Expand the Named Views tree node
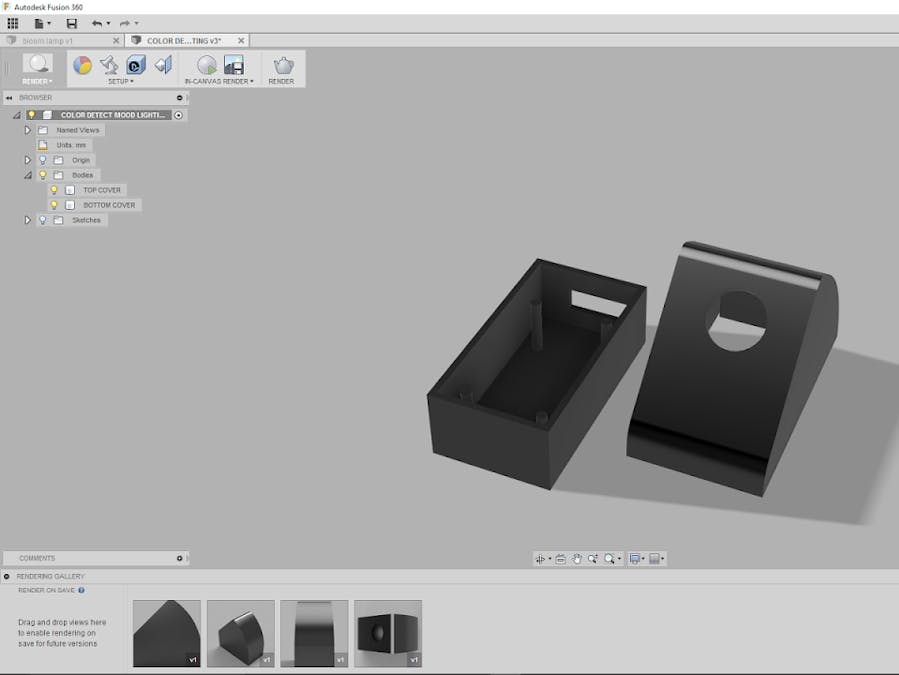899x675 pixels. (x=28, y=130)
